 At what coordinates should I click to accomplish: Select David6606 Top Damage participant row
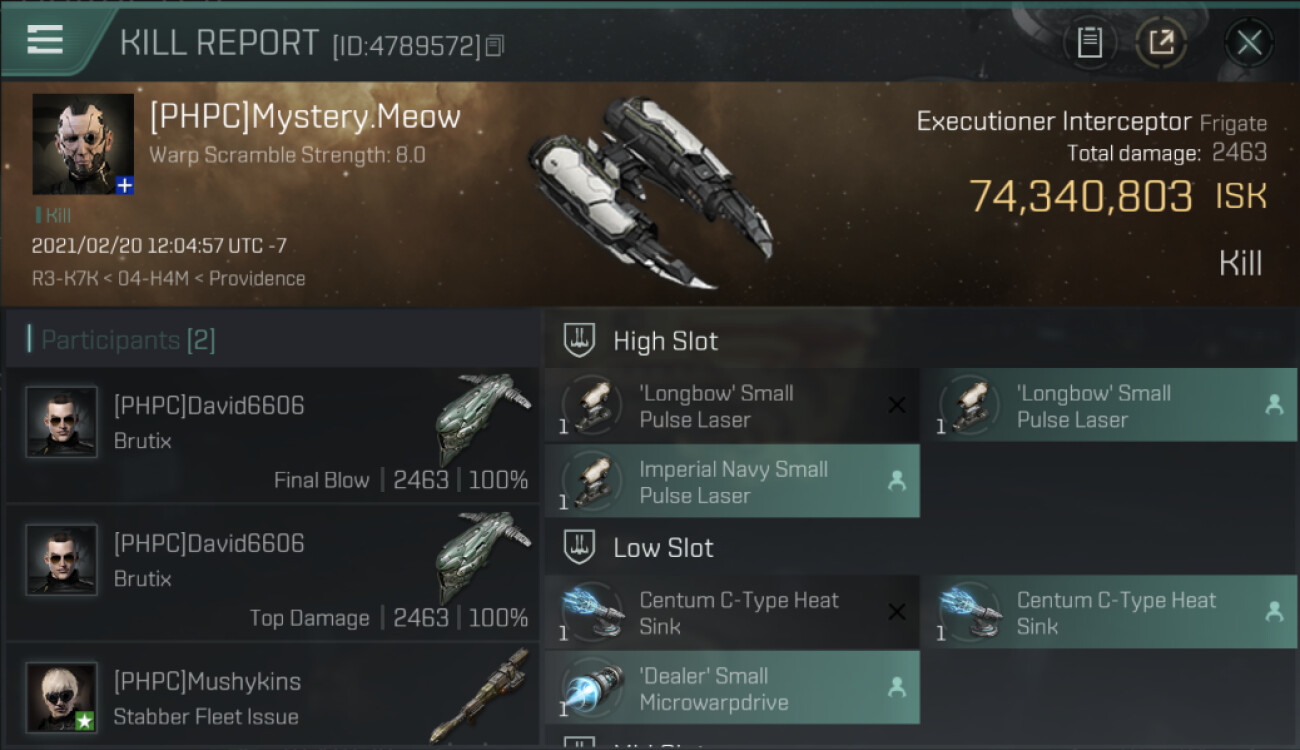(x=272, y=573)
